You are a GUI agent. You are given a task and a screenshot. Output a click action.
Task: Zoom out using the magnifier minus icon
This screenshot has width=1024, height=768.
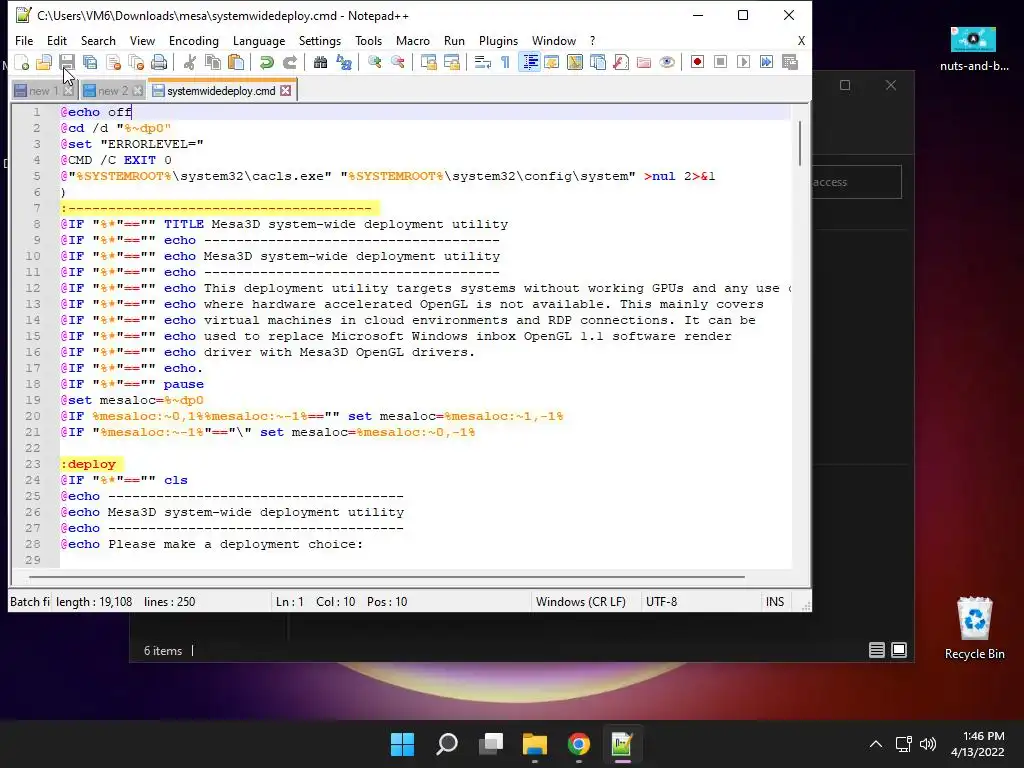coord(397,62)
